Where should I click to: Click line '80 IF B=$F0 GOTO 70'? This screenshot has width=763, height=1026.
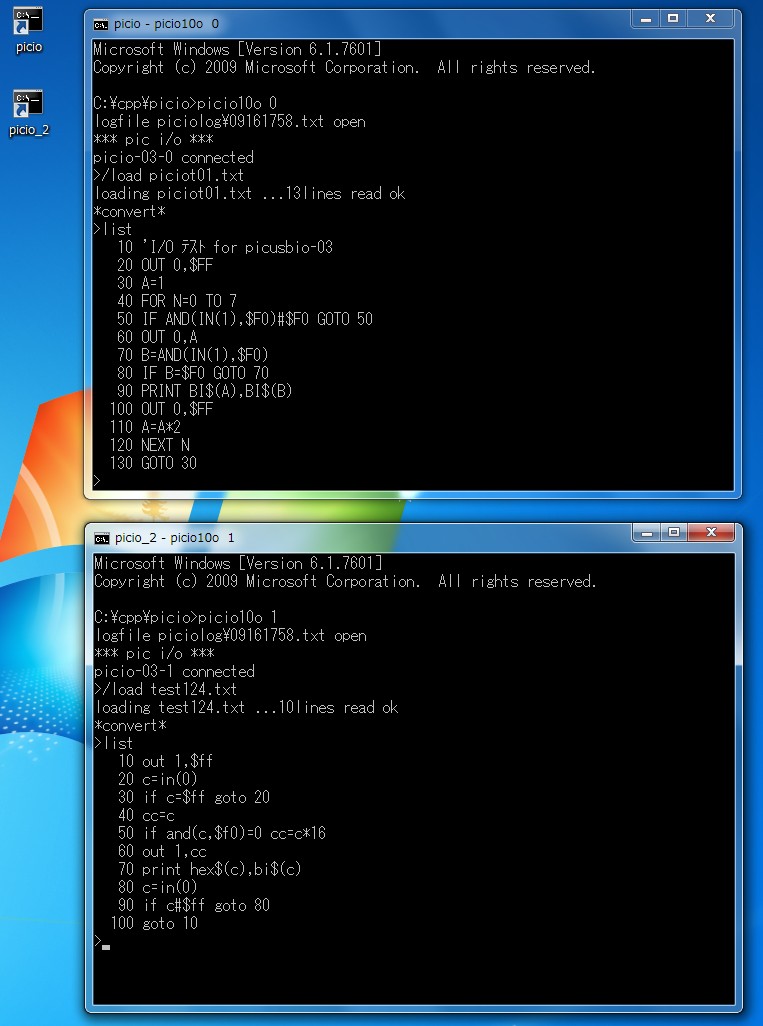click(x=193, y=373)
